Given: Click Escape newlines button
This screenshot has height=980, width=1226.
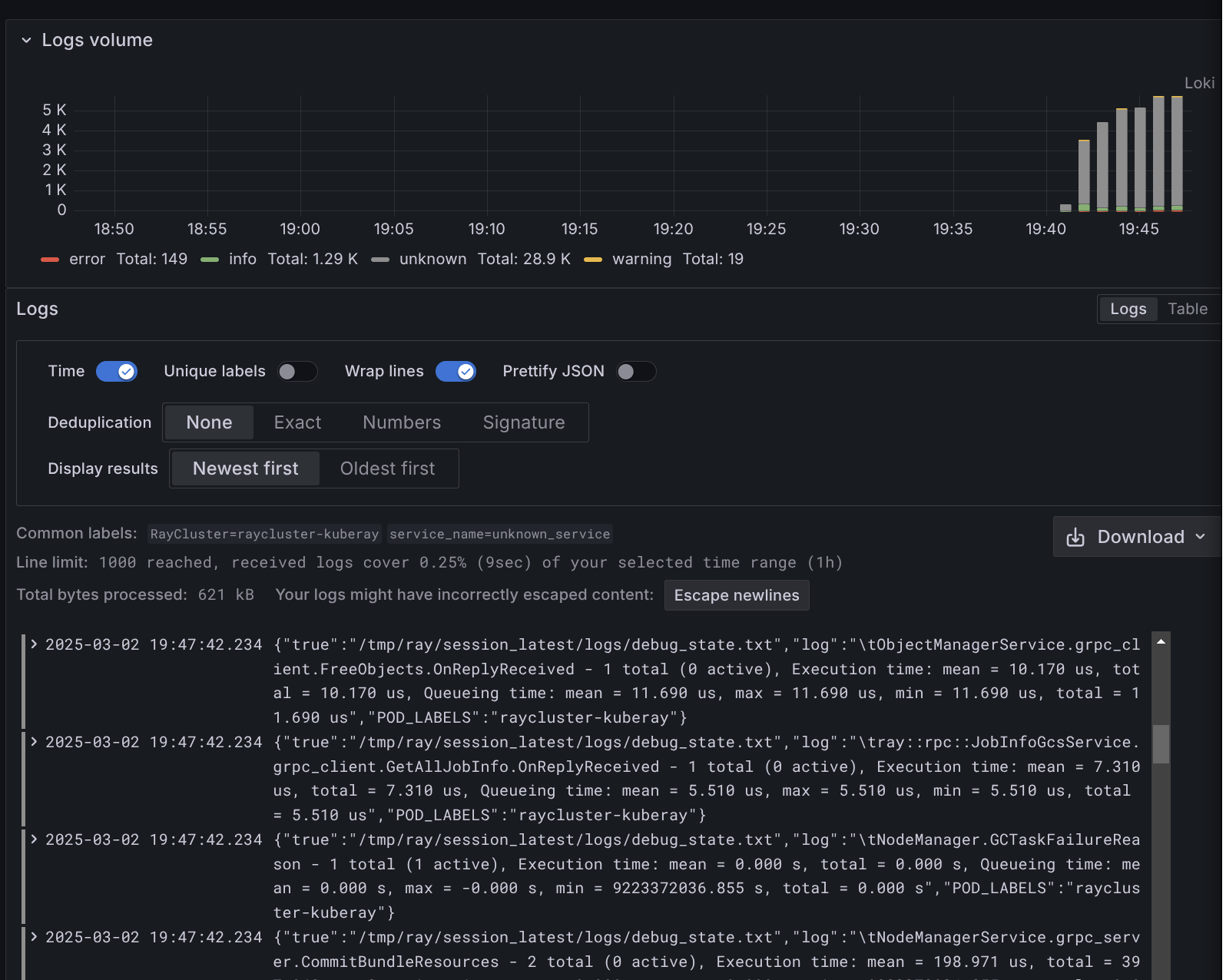Looking at the screenshot, I should tap(737, 595).
